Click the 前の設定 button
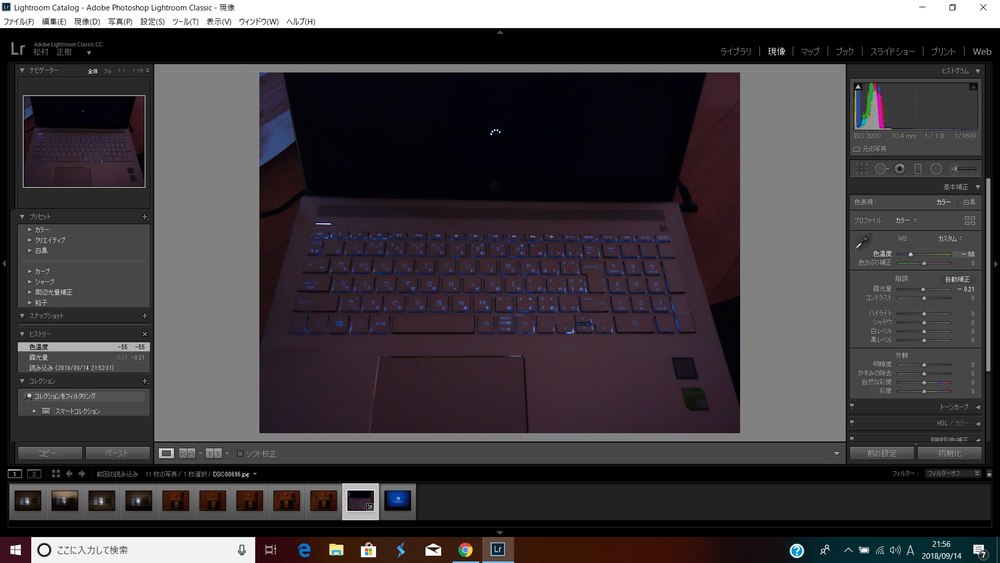 point(882,453)
